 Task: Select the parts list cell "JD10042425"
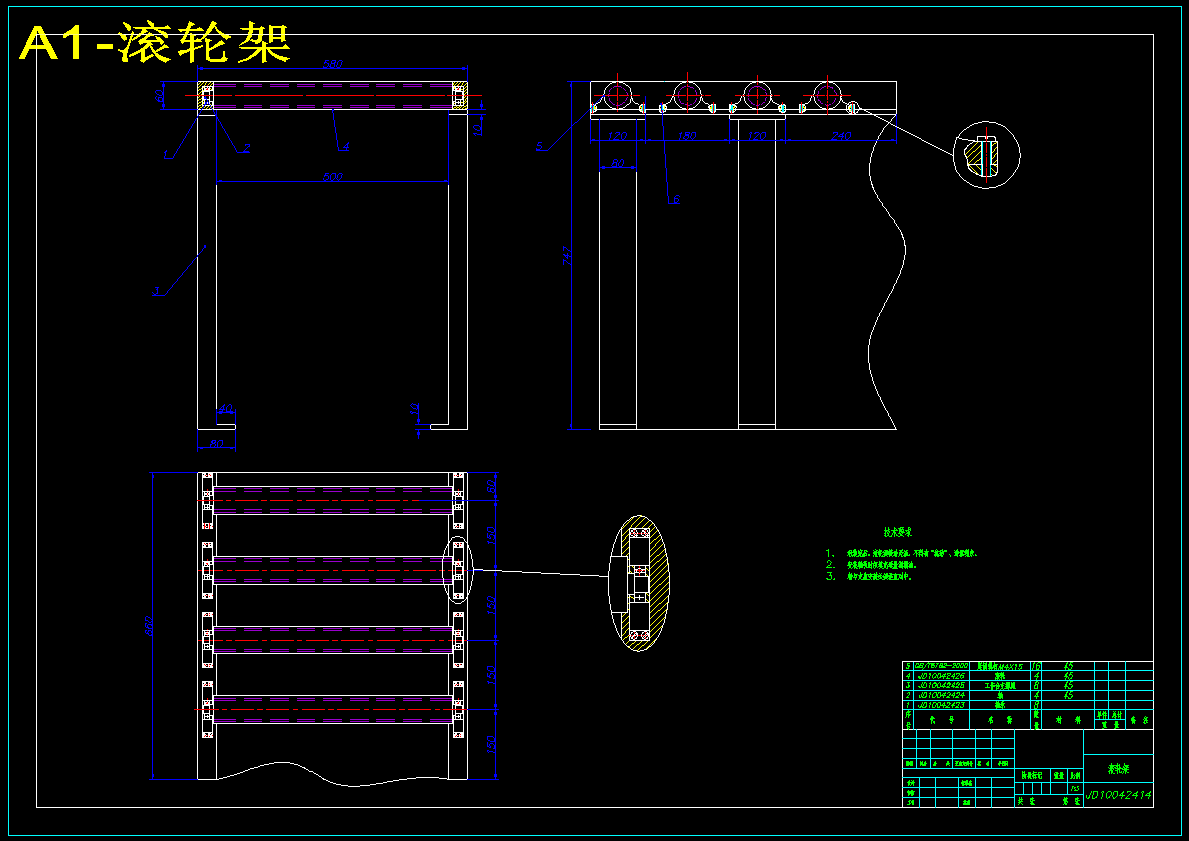coord(941,685)
